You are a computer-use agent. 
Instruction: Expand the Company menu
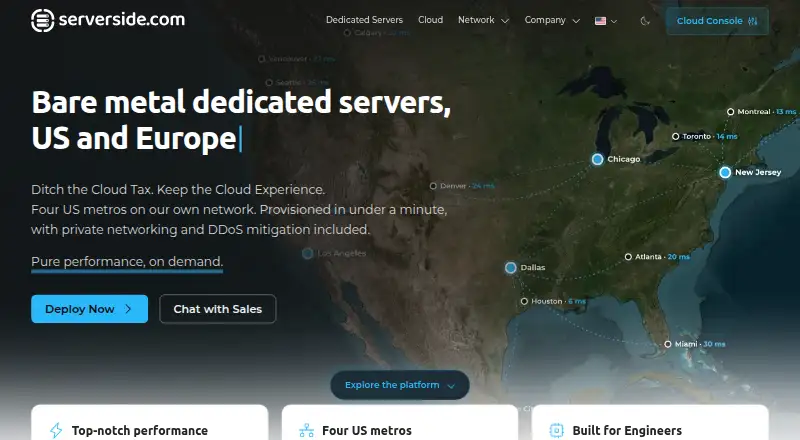[x=552, y=20]
